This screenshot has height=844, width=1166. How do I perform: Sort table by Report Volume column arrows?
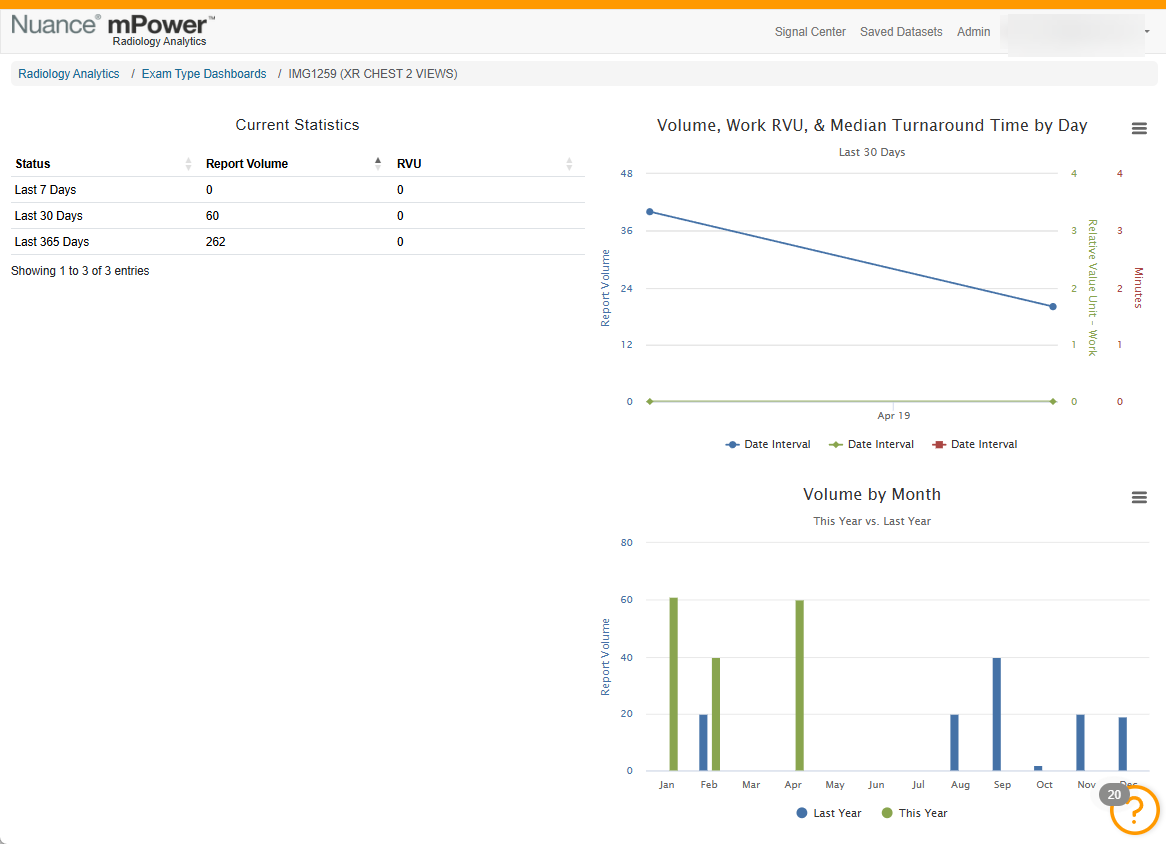[x=378, y=164]
